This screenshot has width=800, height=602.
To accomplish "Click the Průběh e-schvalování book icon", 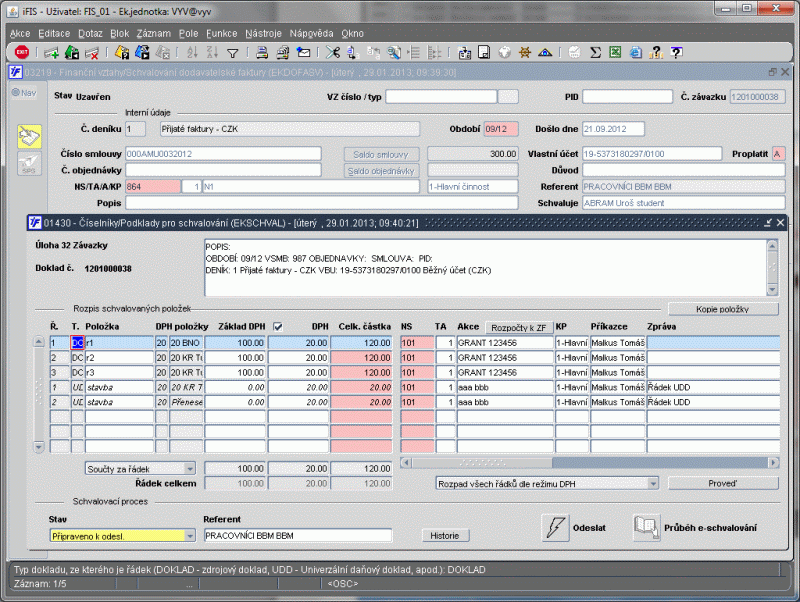I will (x=646, y=528).
